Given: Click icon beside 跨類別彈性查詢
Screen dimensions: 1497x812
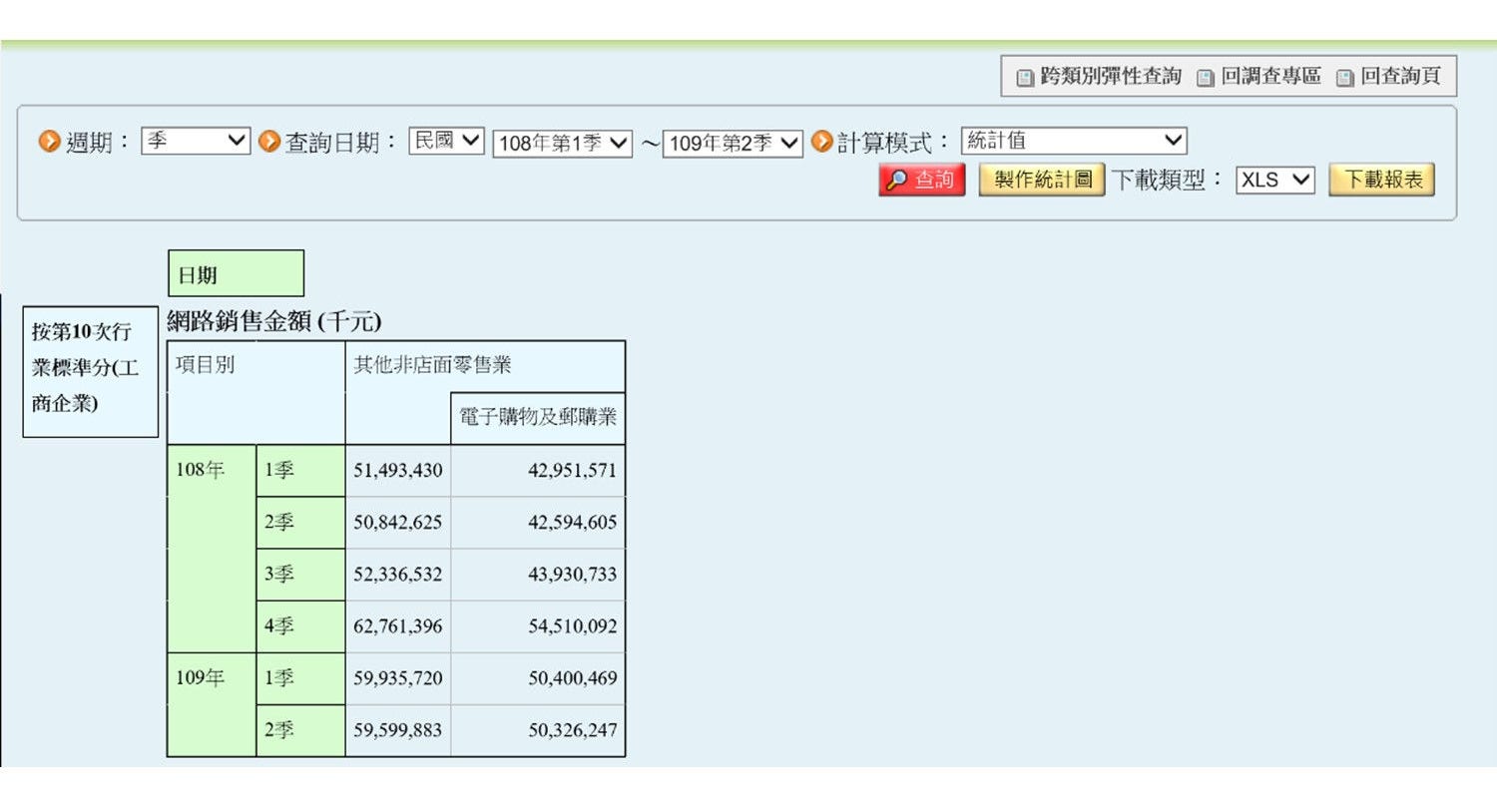Looking at the screenshot, I should tap(1025, 78).
